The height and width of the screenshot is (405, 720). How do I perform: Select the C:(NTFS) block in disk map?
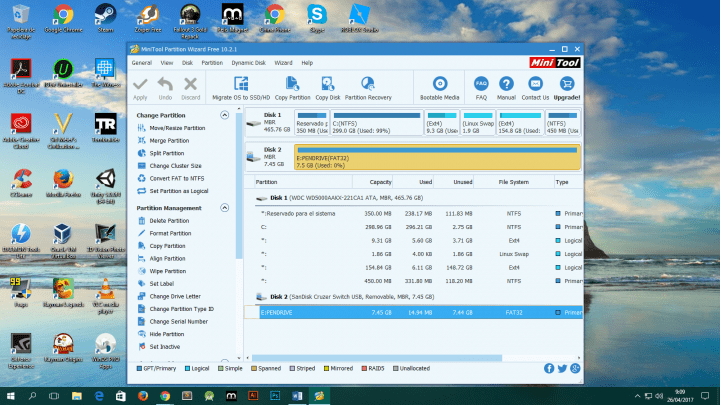(x=377, y=123)
